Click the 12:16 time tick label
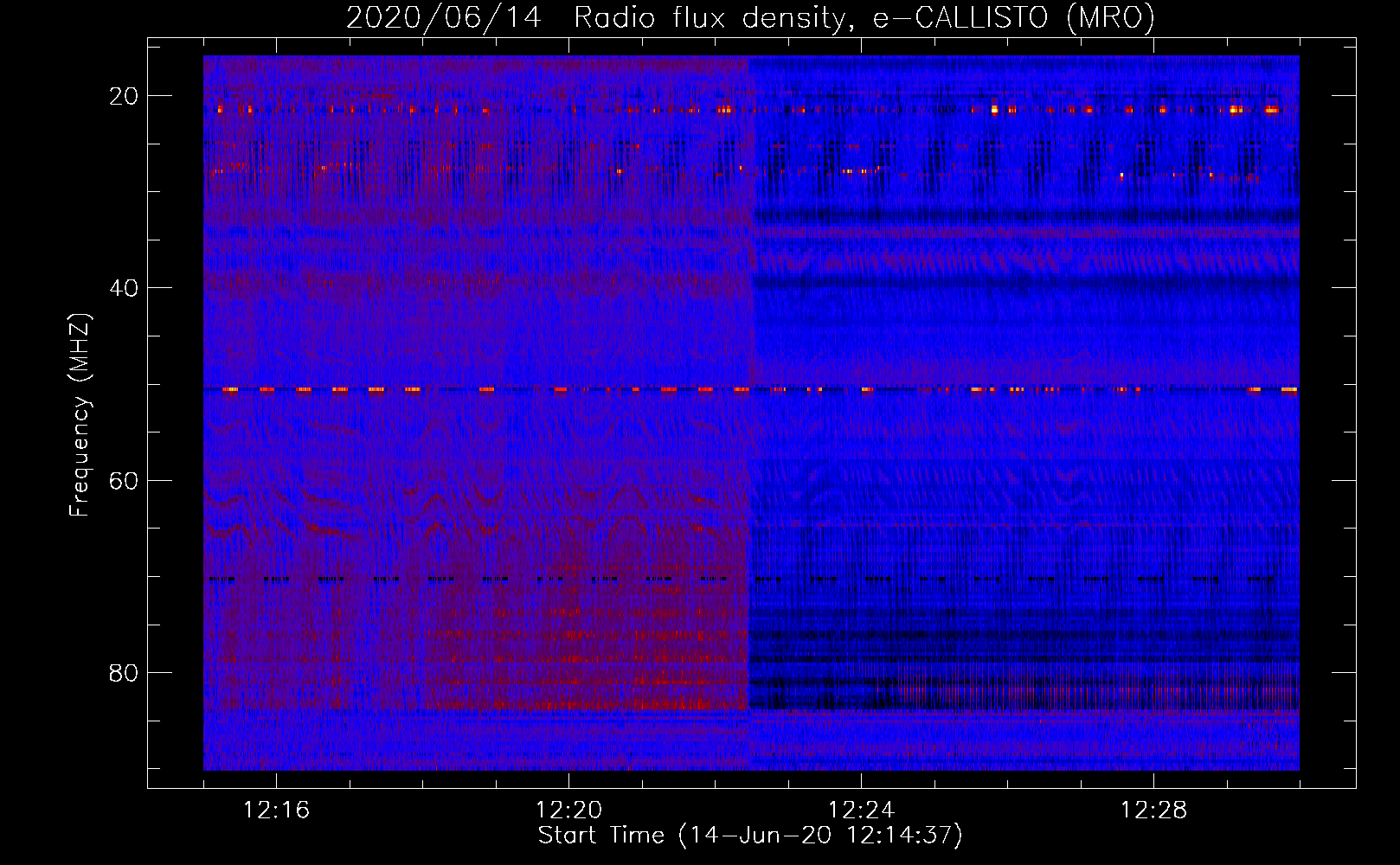The height and width of the screenshot is (865, 1400). (x=276, y=811)
